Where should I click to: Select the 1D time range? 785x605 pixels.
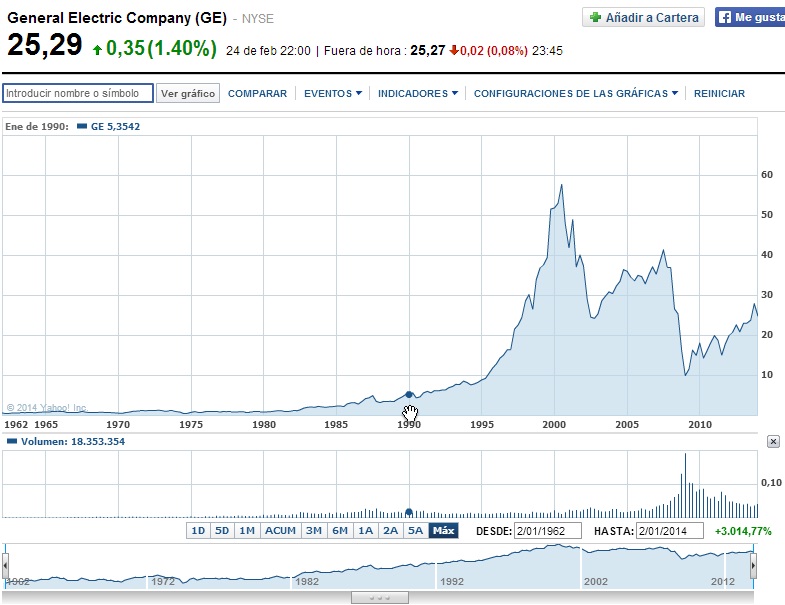[x=198, y=530]
